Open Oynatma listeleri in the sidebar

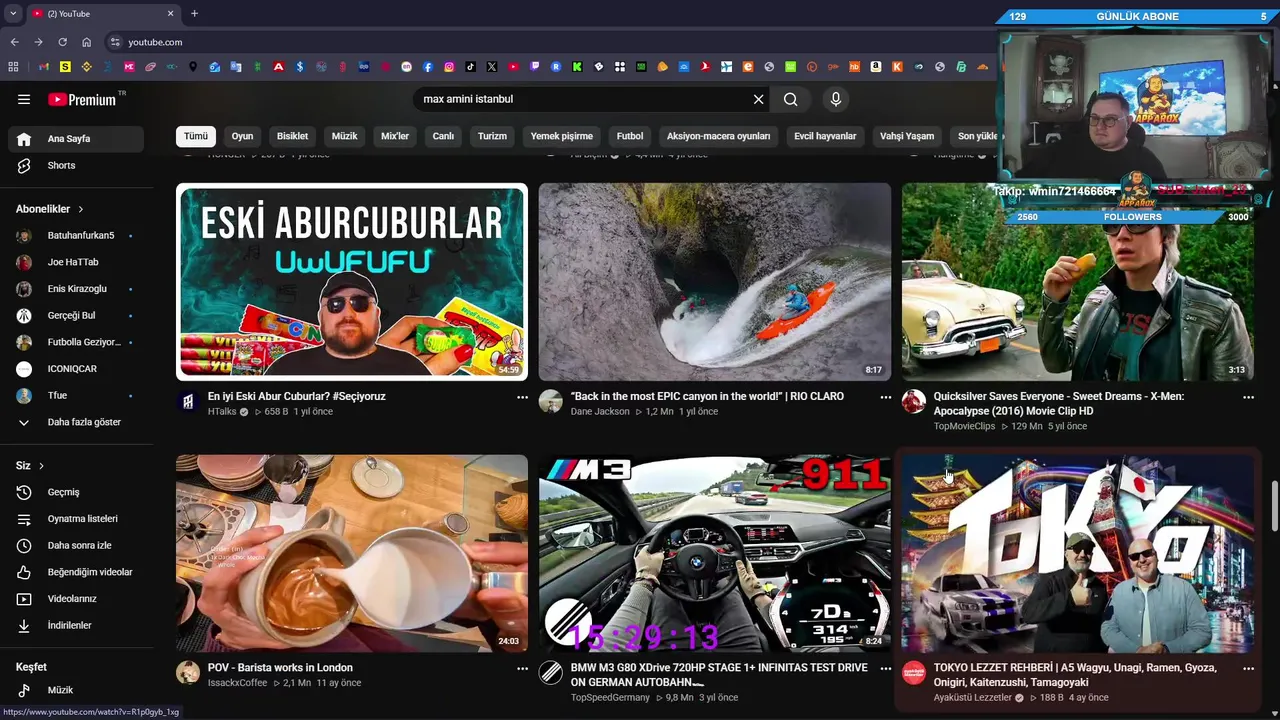[x=76, y=519]
